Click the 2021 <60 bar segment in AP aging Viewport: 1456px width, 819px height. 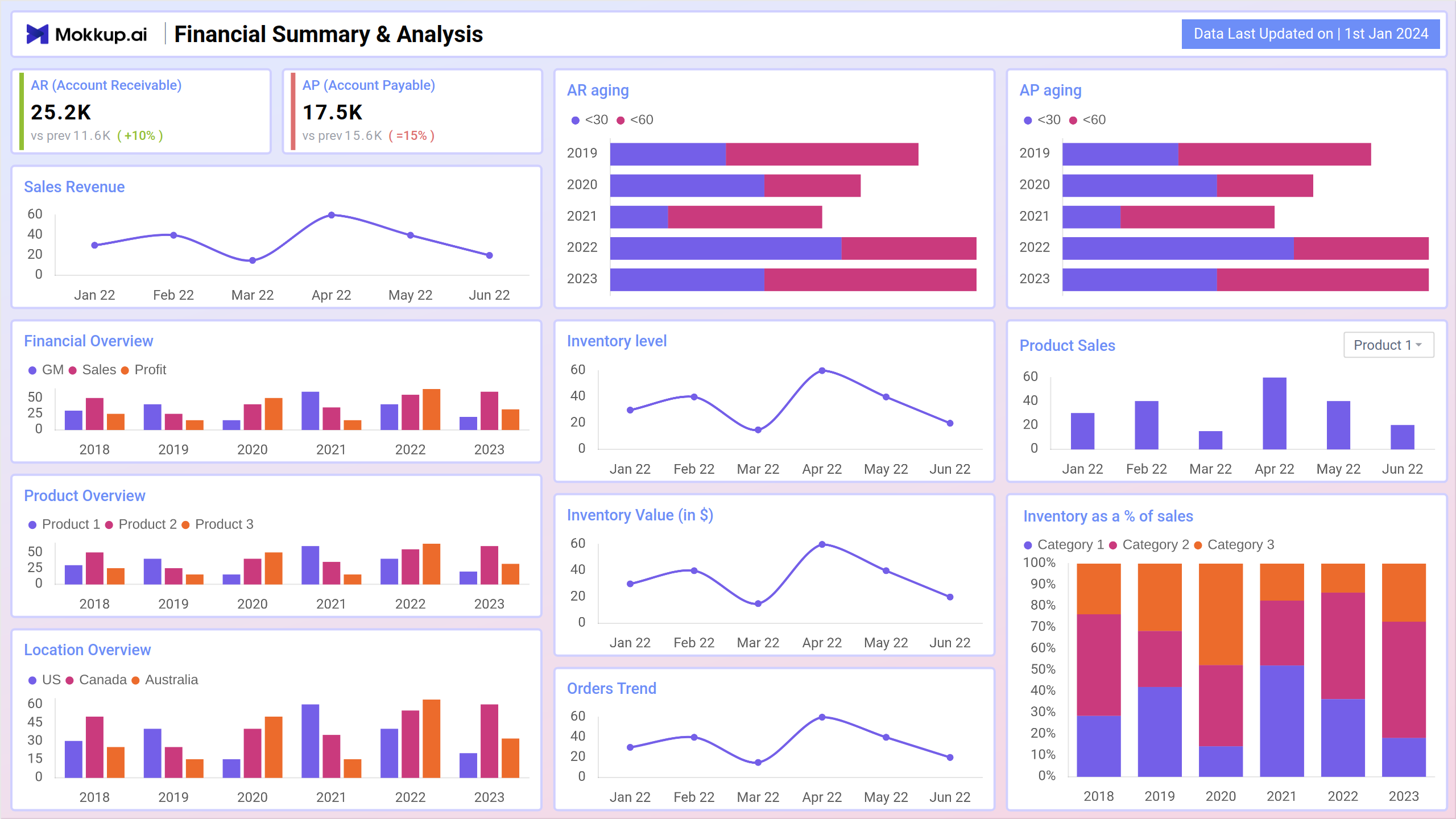pyautogui.click(x=1197, y=217)
